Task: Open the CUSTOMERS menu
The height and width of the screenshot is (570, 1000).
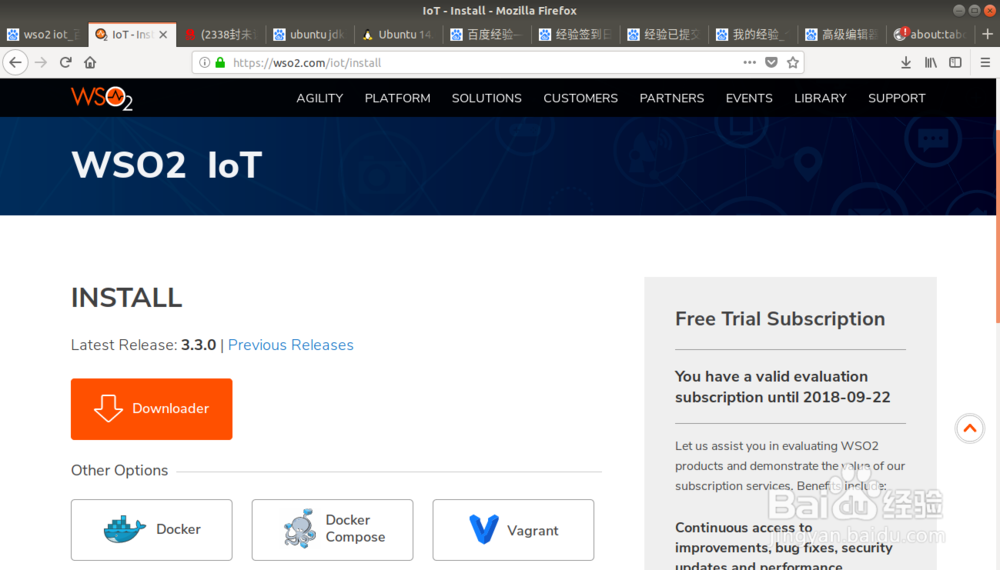Action: point(580,98)
